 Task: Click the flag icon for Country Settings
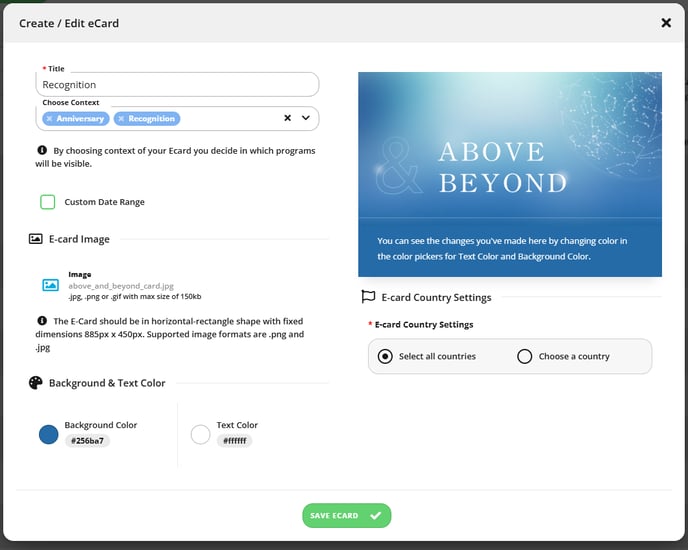pos(368,297)
